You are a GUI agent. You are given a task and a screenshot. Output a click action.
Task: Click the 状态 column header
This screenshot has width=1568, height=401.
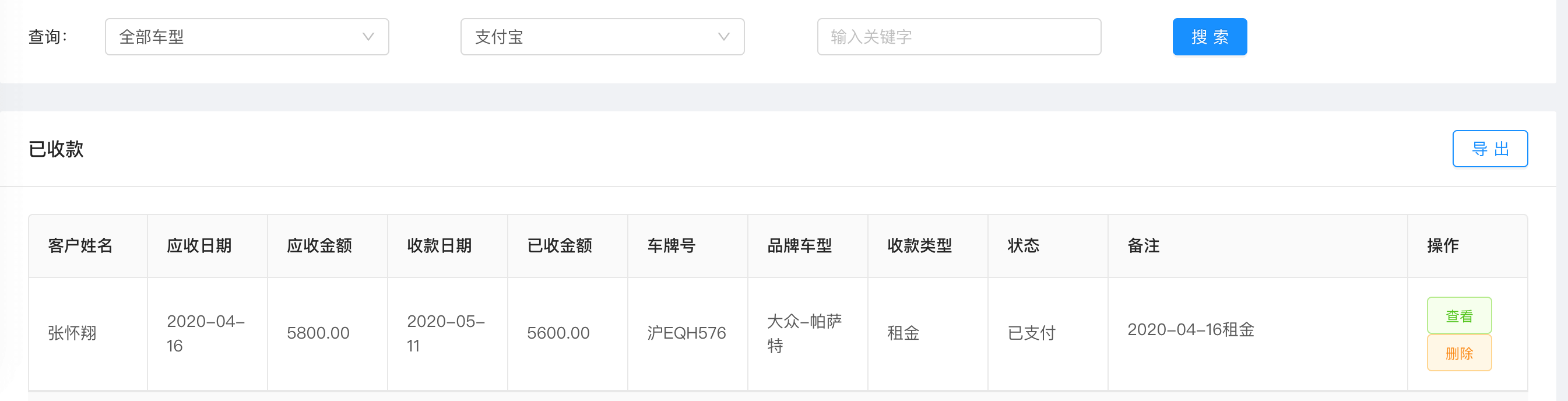(1022, 246)
